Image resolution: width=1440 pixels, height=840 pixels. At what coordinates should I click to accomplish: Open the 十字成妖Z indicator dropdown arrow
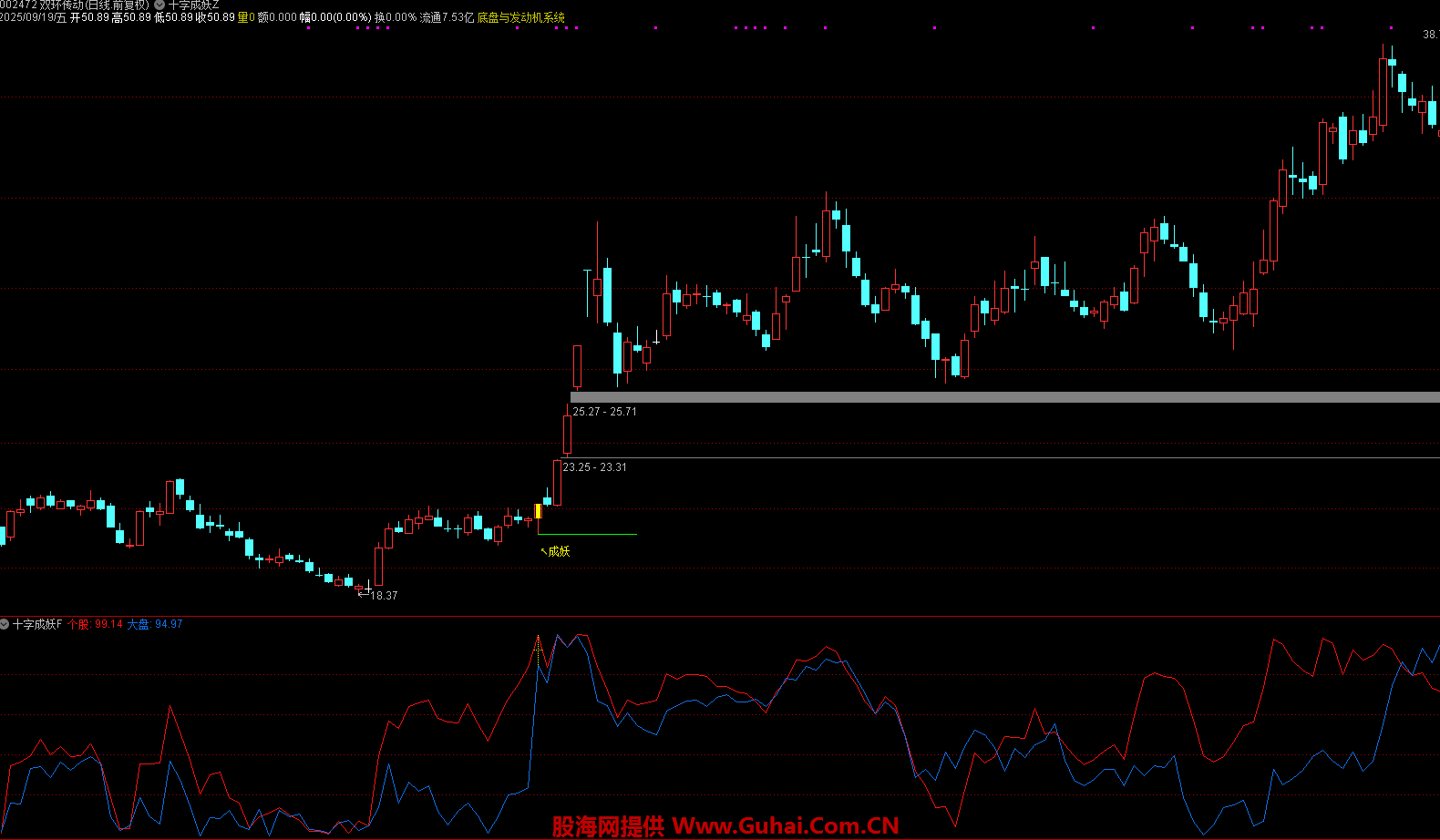pyautogui.click(x=159, y=5)
